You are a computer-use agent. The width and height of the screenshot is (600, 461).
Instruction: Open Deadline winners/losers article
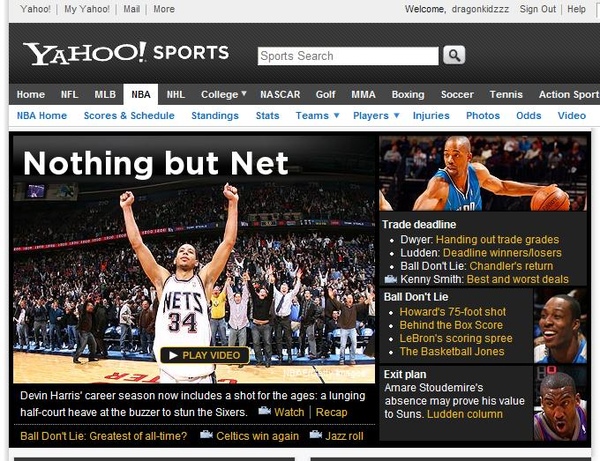click(x=502, y=252)
